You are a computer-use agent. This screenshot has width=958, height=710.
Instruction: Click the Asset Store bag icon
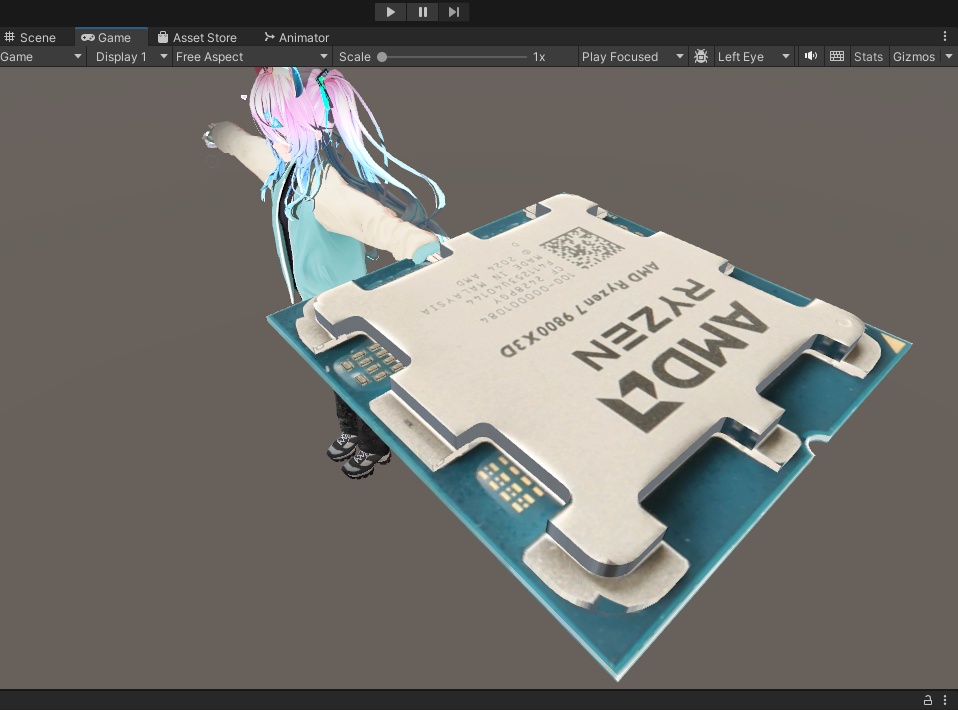click(163, 37)
